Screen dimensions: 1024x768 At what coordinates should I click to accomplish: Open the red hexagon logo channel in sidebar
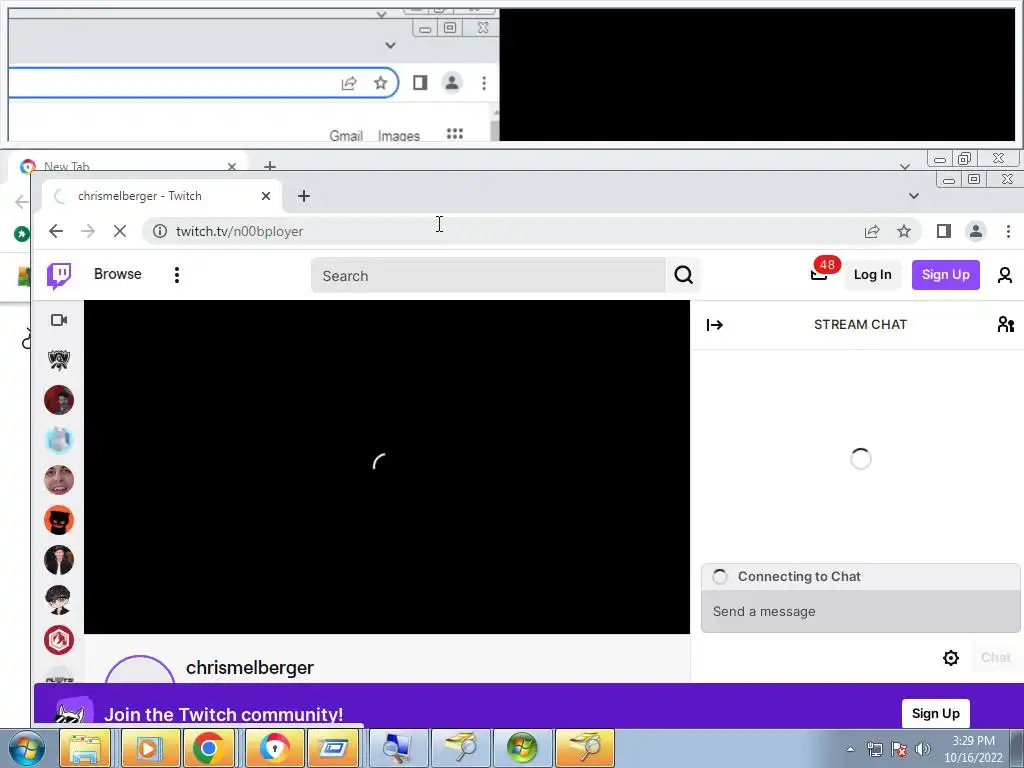(x=59, y=640)
